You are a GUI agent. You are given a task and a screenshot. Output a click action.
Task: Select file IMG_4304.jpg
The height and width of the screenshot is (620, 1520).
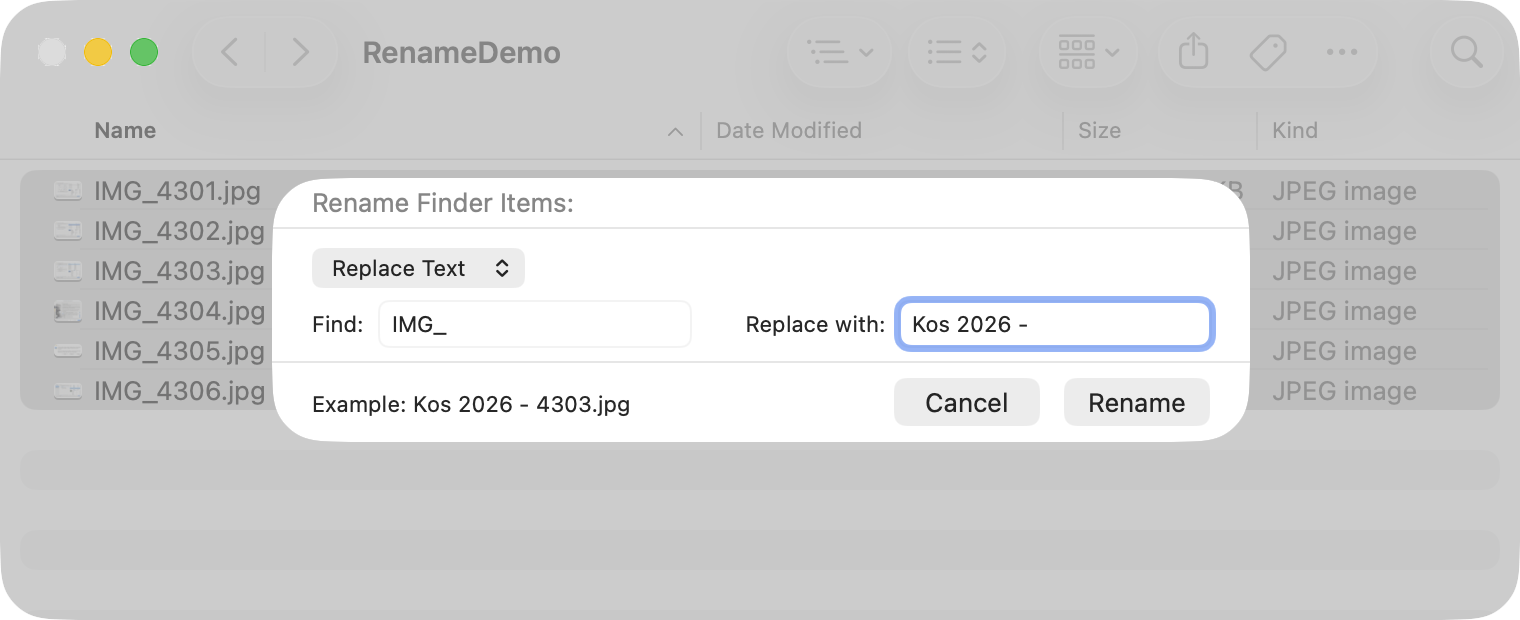[x=179, y=311]
